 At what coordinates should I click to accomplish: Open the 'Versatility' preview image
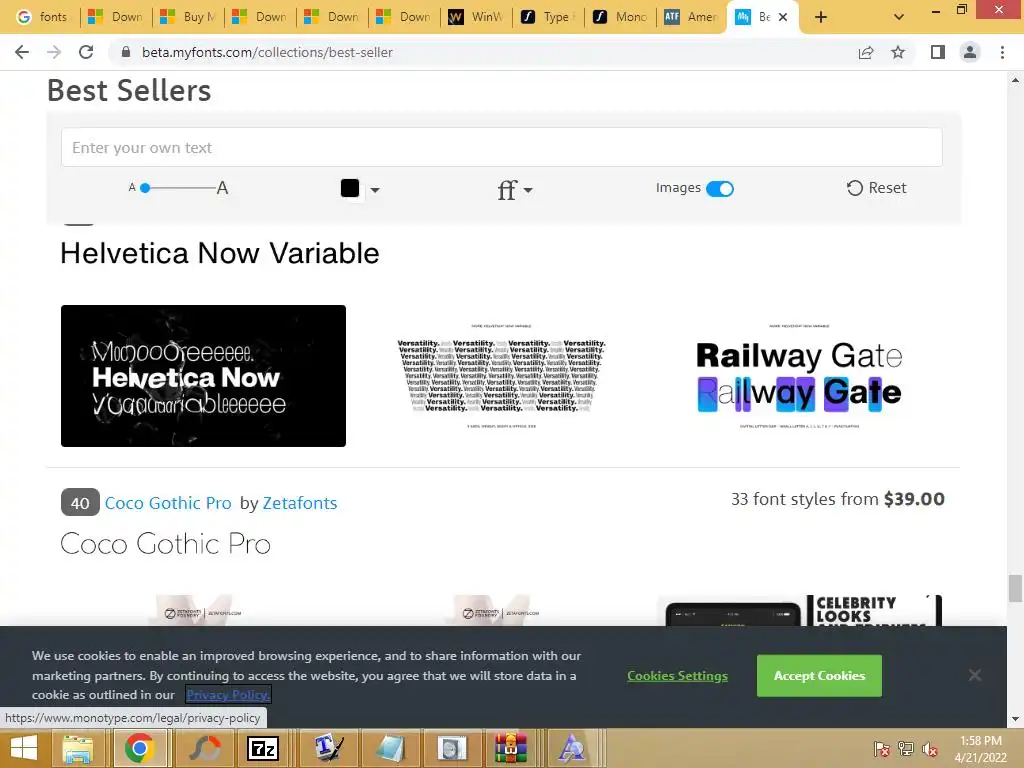[501, 376]
